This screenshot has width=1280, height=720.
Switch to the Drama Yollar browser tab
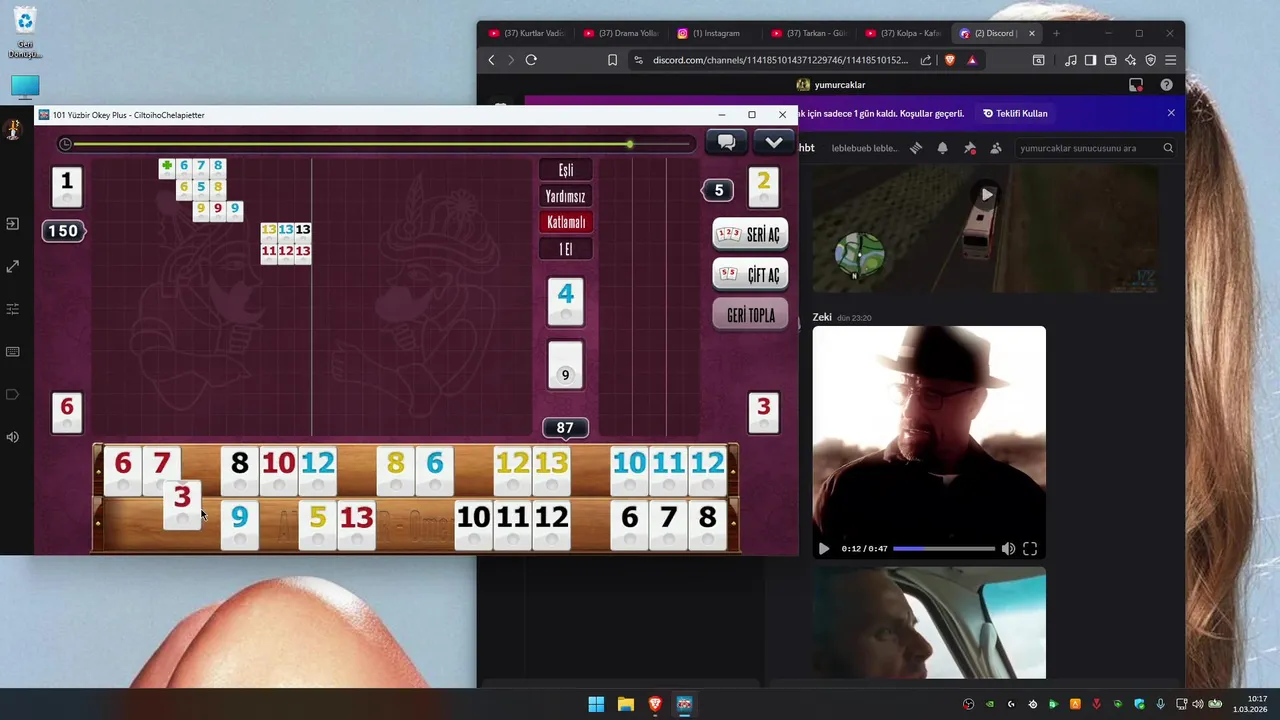[621, 33]
